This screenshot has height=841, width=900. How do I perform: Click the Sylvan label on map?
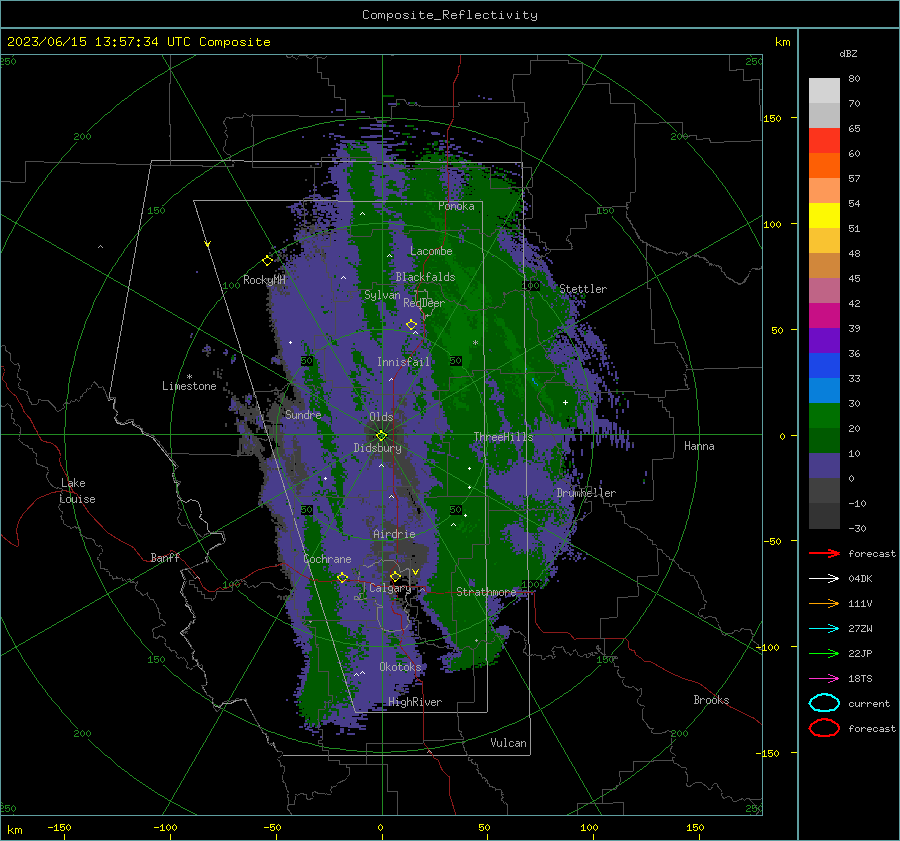click(382, 295)
